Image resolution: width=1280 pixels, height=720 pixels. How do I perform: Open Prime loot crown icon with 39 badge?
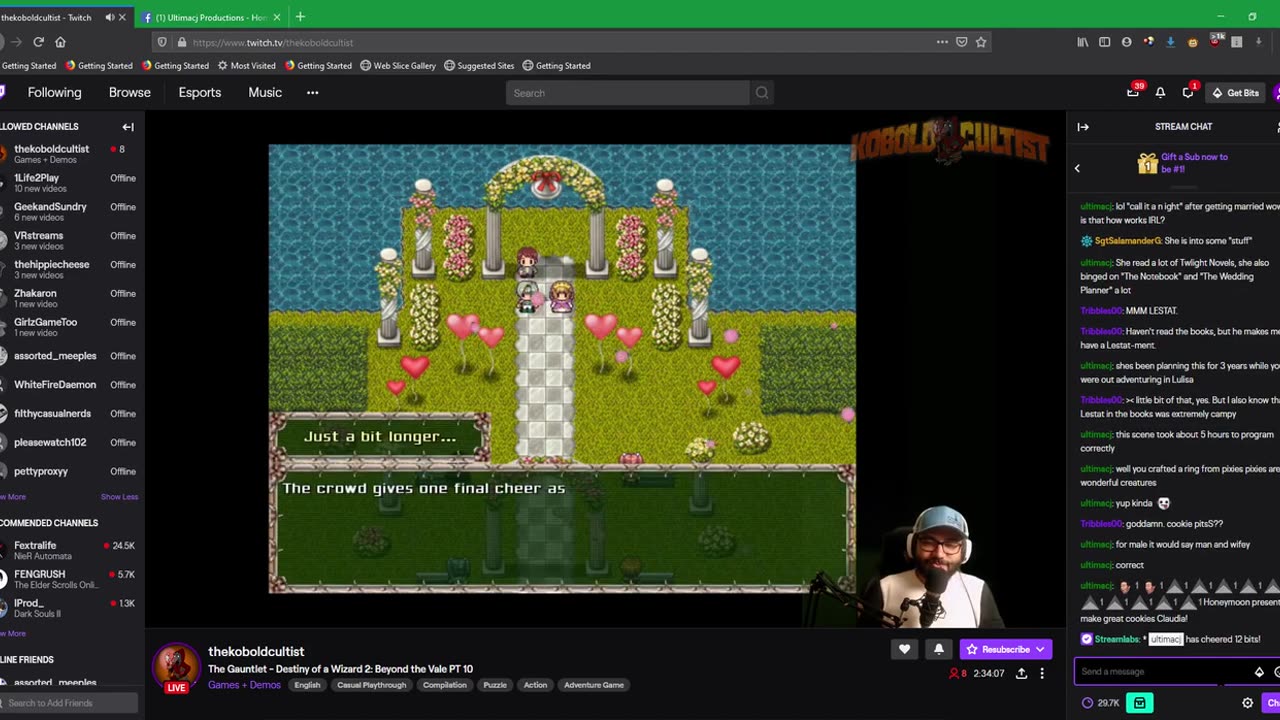pyautogui.click(x=1133, y=92)
